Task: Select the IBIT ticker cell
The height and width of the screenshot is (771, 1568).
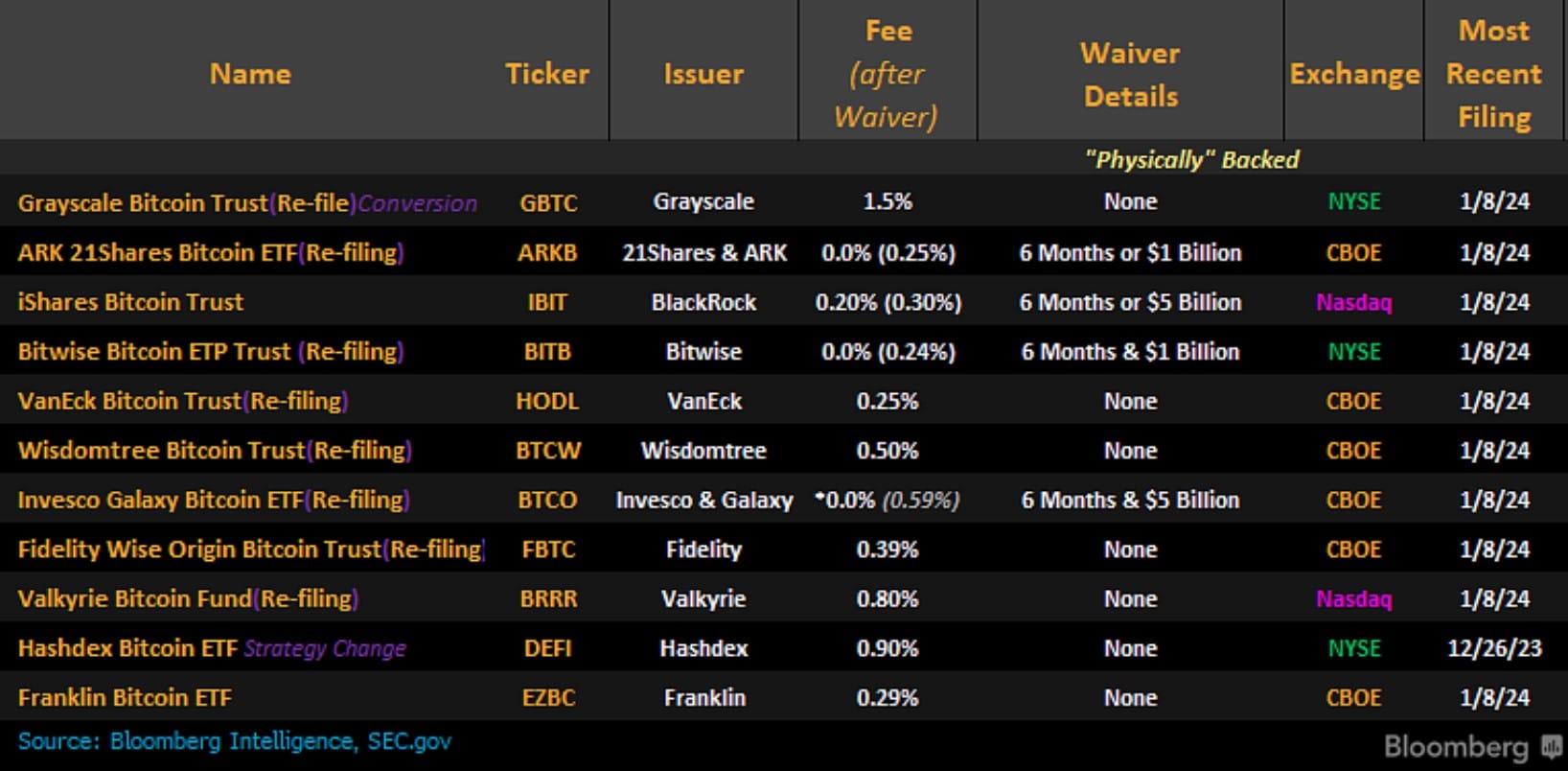Action: click(547, 302)
